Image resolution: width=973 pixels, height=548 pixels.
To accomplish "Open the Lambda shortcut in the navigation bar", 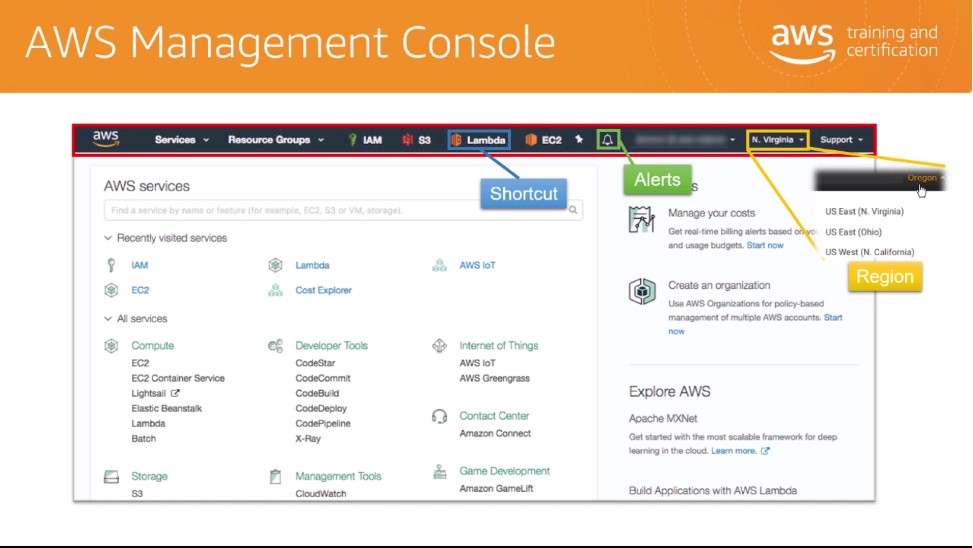I will pos(478,140).
